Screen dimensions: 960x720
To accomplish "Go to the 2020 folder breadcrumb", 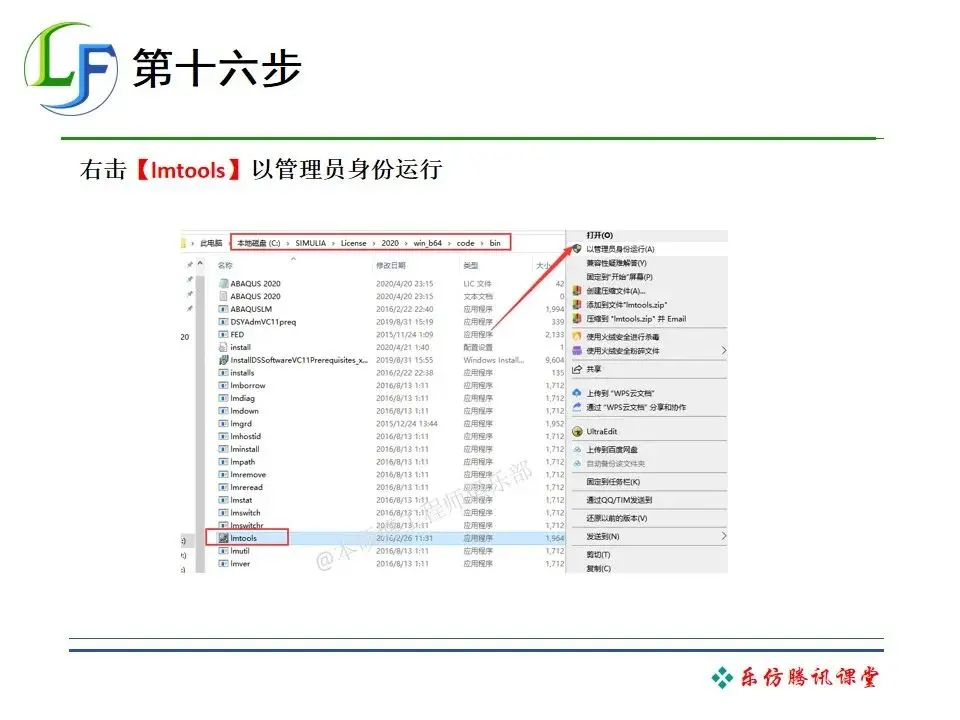I will [390, 243].
